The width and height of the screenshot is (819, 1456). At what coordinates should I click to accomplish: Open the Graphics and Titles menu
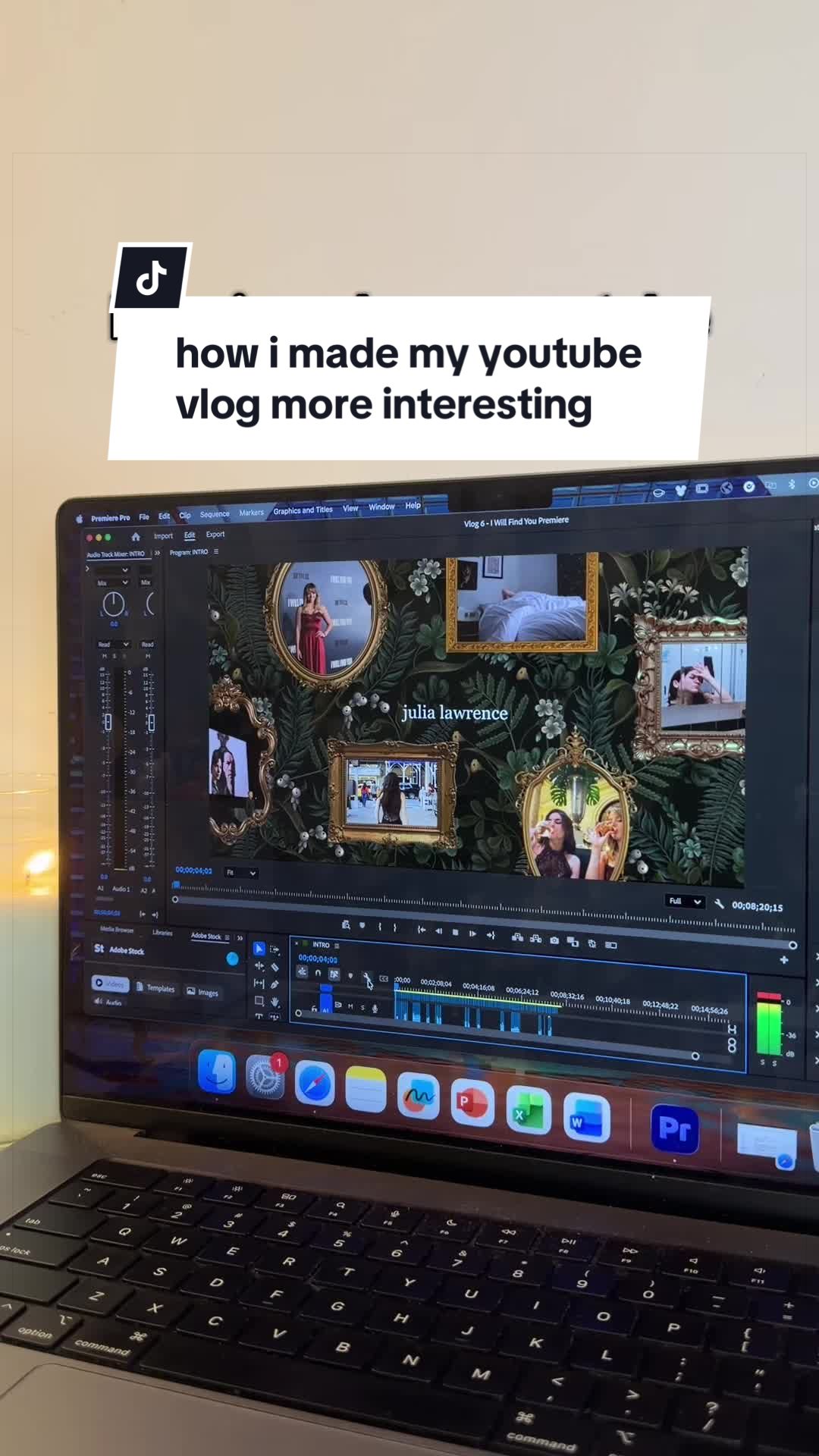point(303,510)
